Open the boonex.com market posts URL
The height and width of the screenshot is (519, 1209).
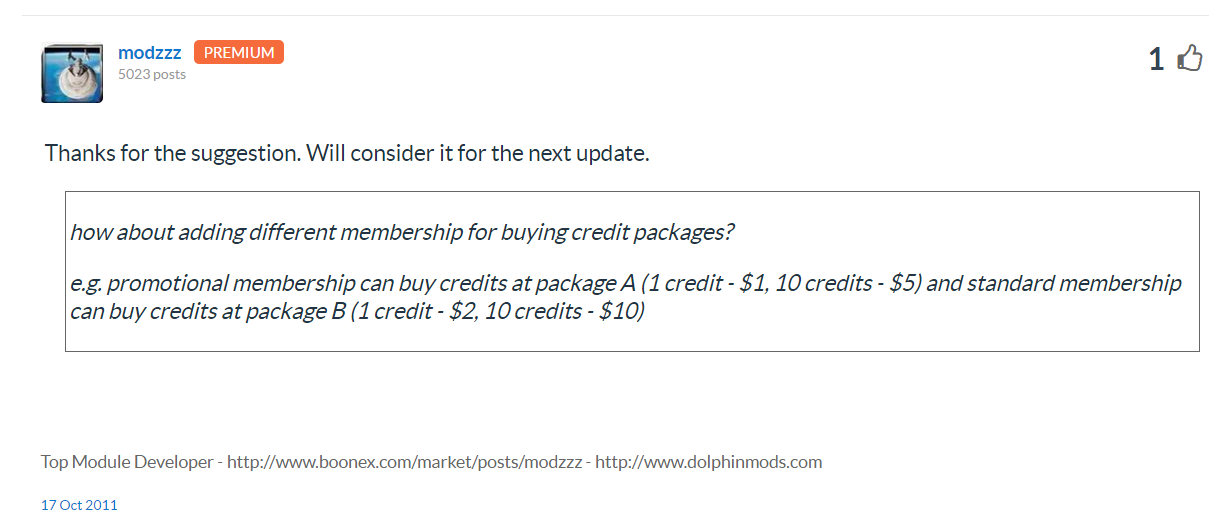[x=408, y=462]
